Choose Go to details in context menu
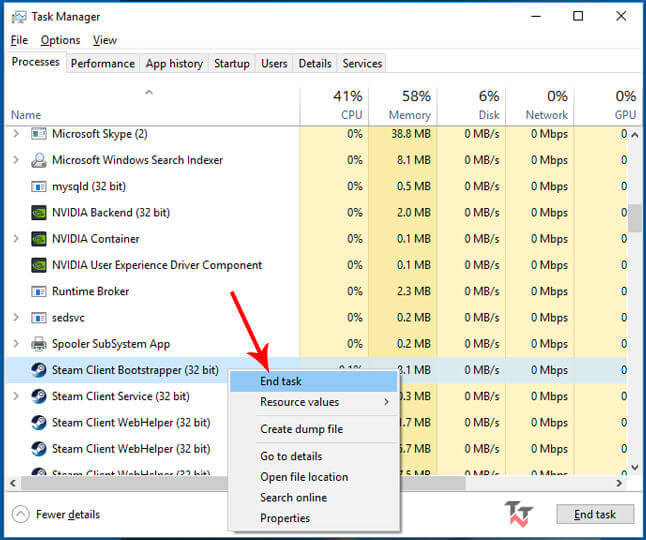This screenshot has width=646, height=540. 314,456
